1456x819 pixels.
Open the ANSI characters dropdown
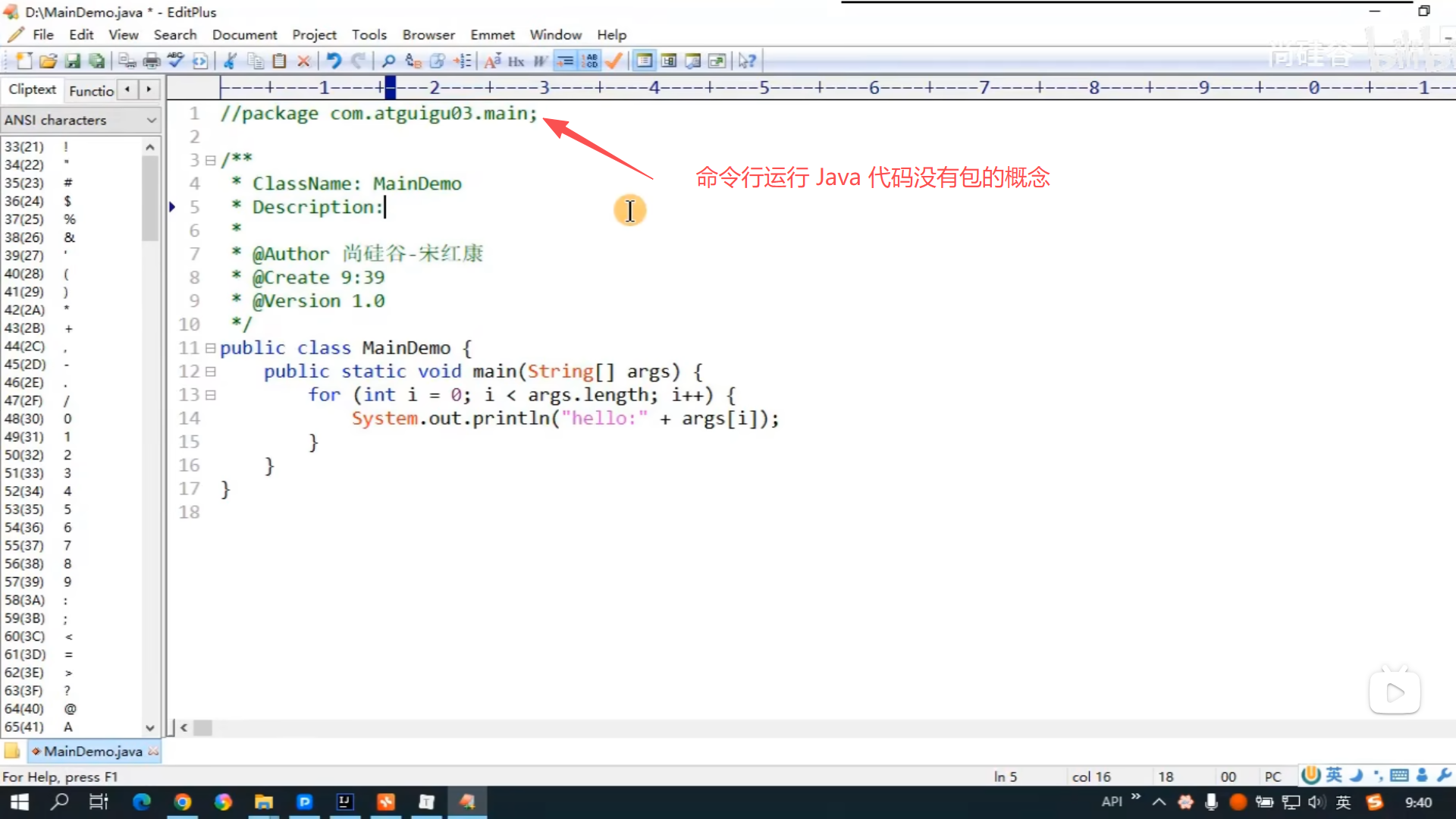[x=151, y=120]
